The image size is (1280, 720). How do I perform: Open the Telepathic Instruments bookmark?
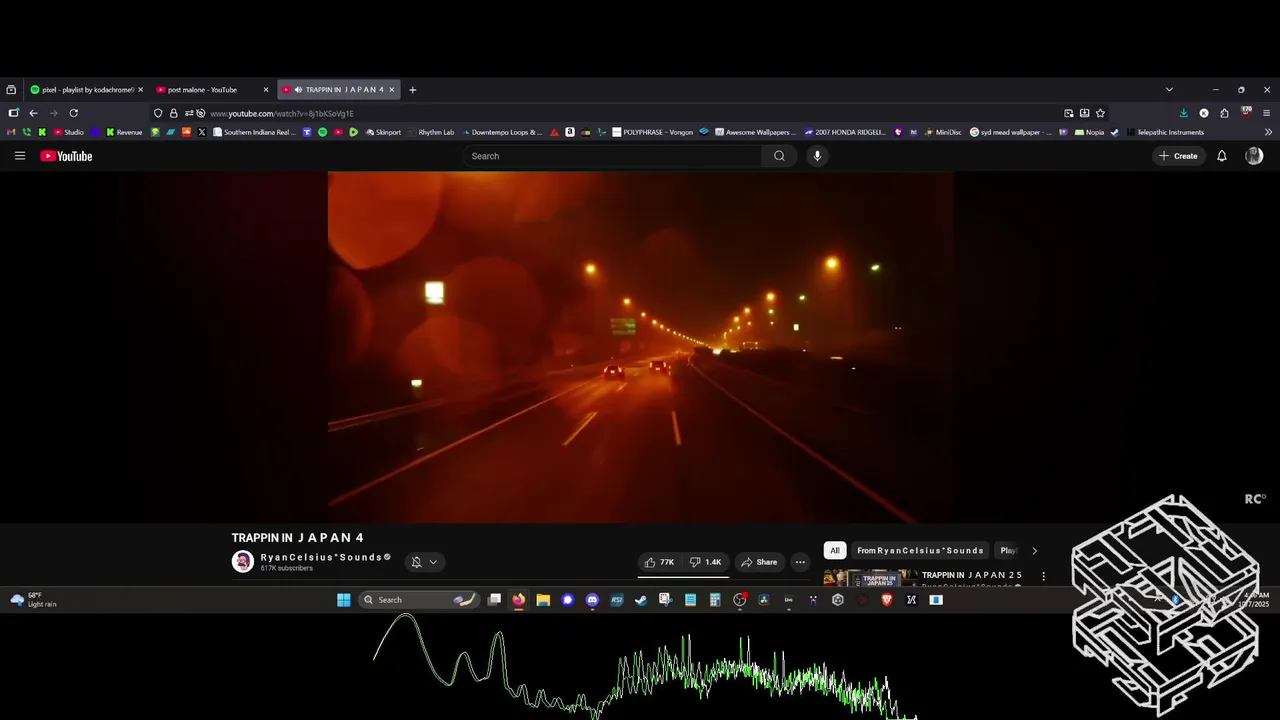pos(1164,132)
